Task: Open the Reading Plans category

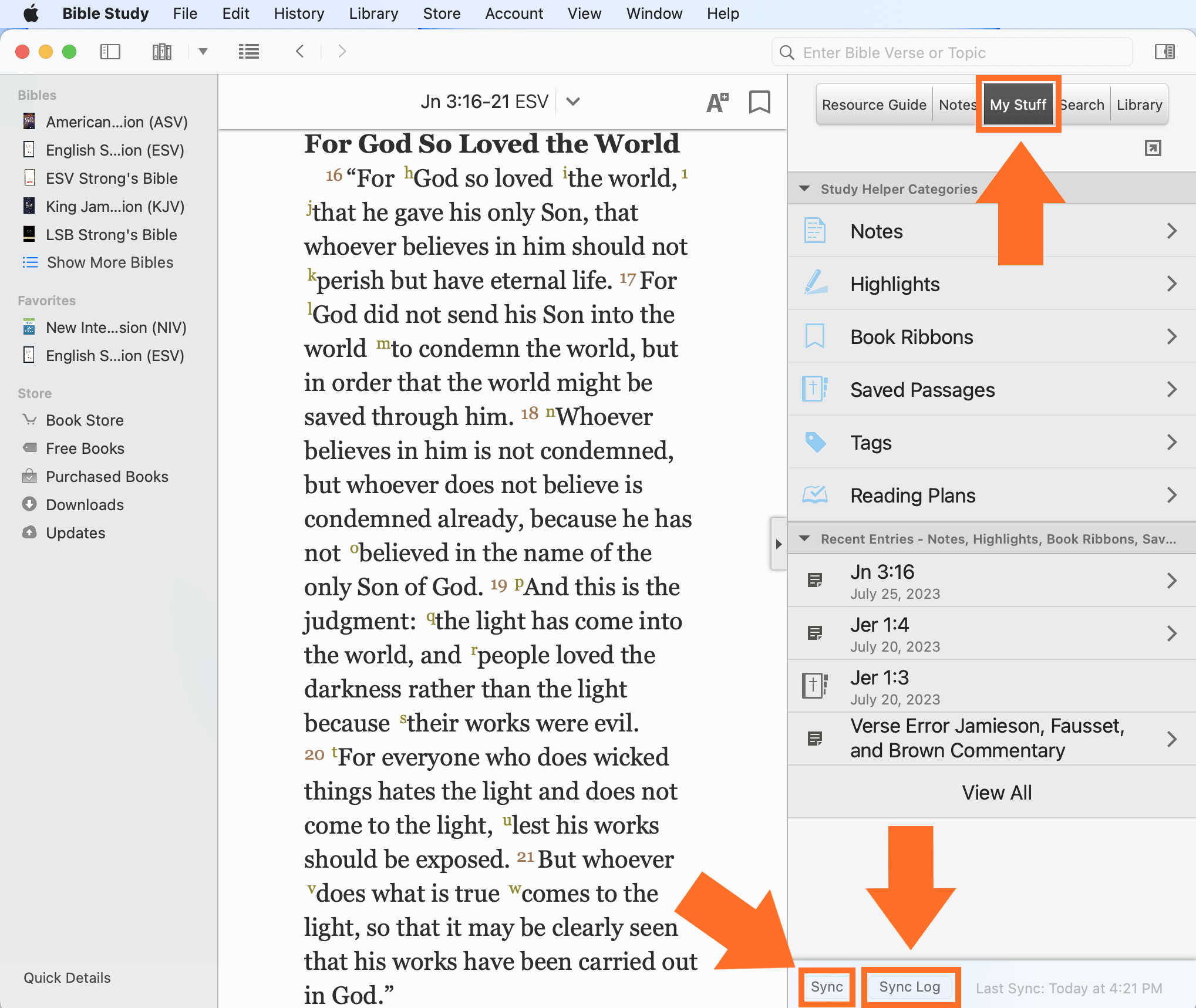Action: (x=991, y=495)
